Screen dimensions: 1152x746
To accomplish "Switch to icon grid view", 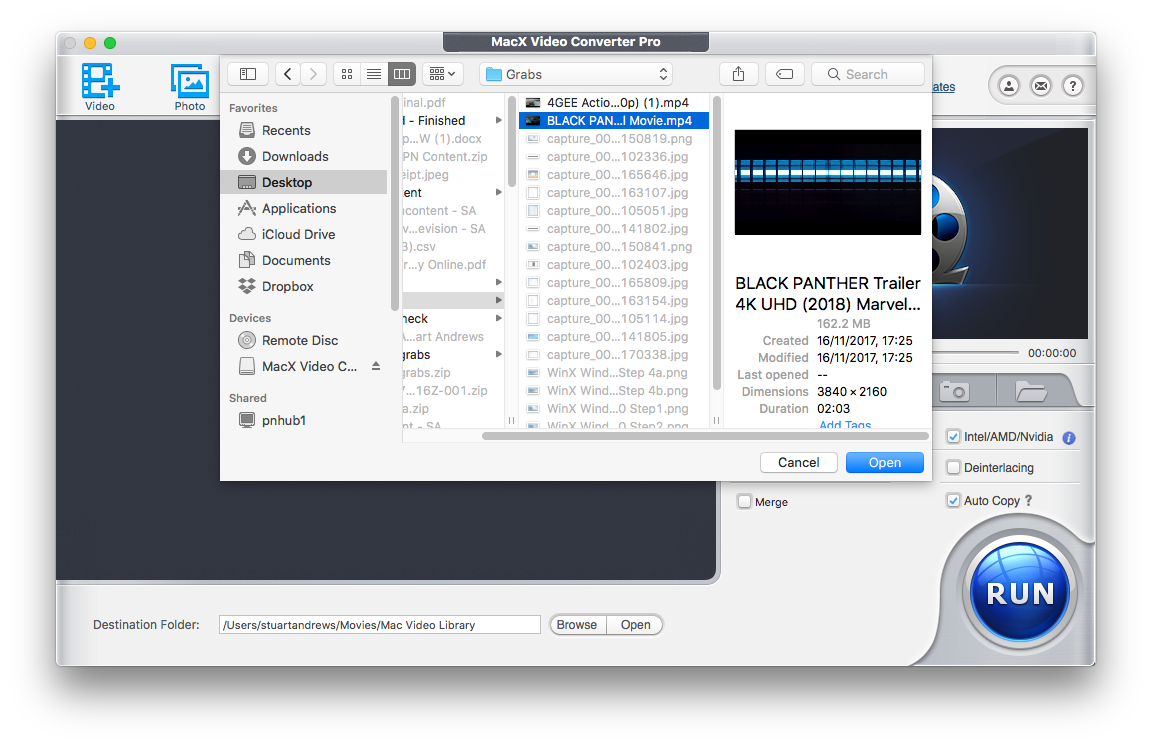I will click(x=347, y=74).
